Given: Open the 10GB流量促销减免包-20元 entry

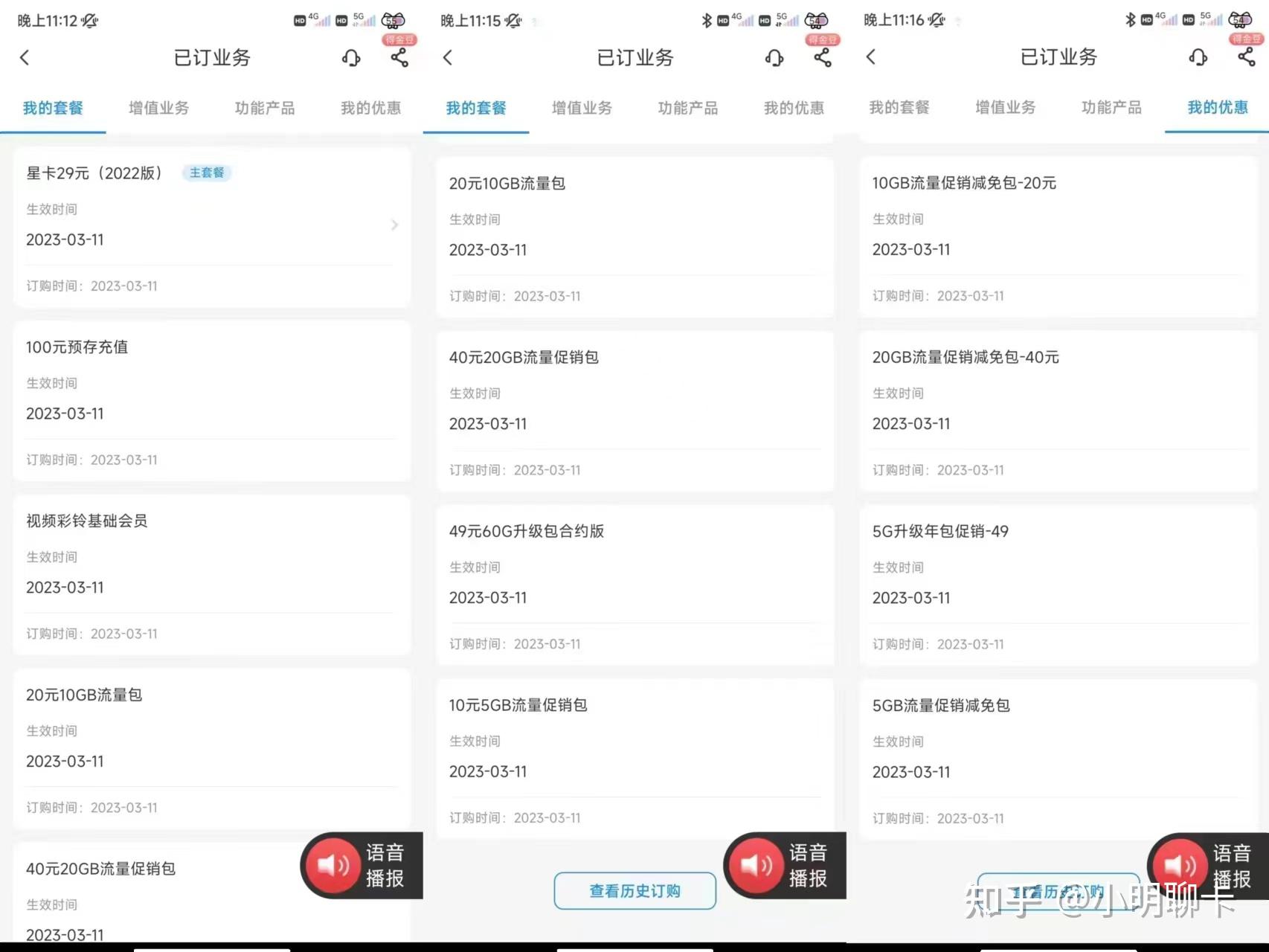Looking at the screenshot, I should (1058, 237).
